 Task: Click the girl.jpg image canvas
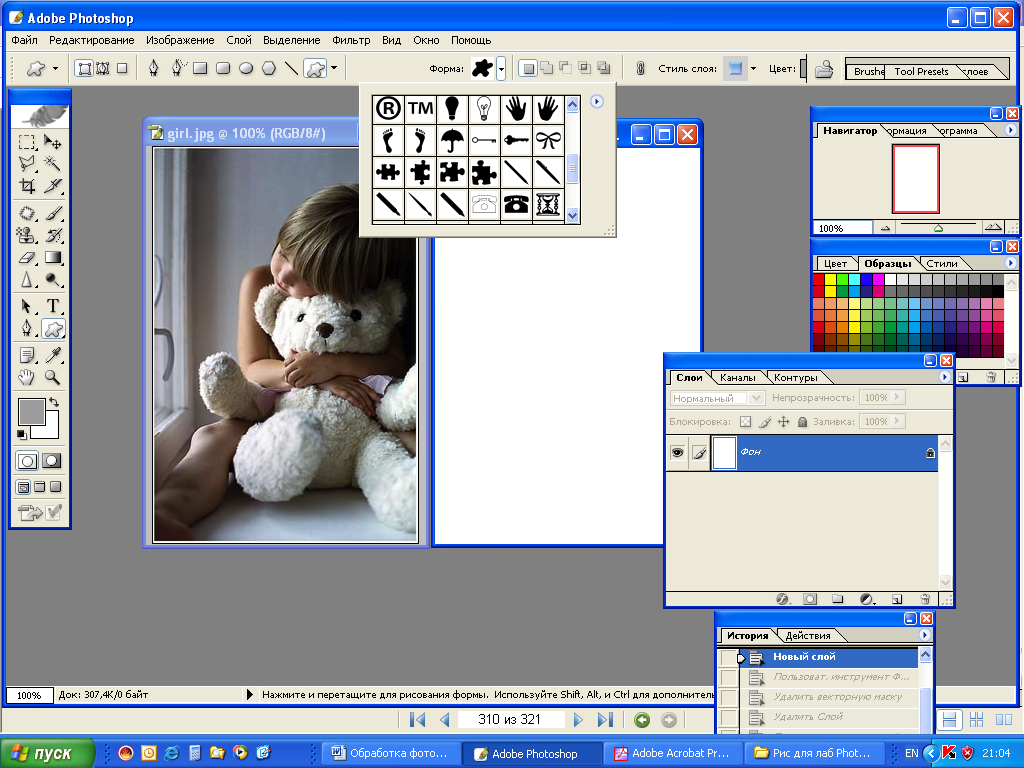coord(285,345)
